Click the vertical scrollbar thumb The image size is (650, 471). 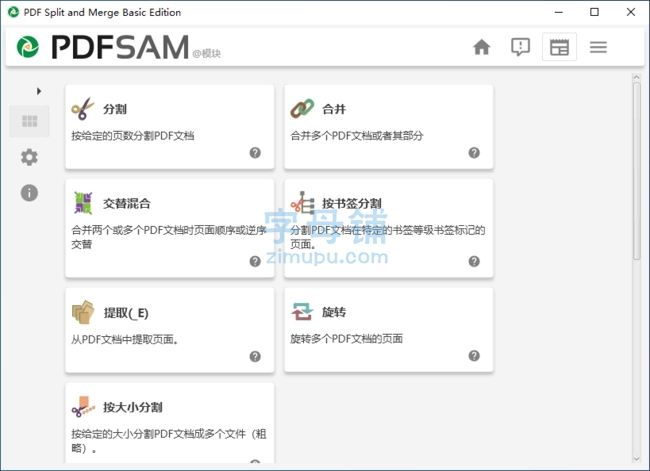coord(637,171)
